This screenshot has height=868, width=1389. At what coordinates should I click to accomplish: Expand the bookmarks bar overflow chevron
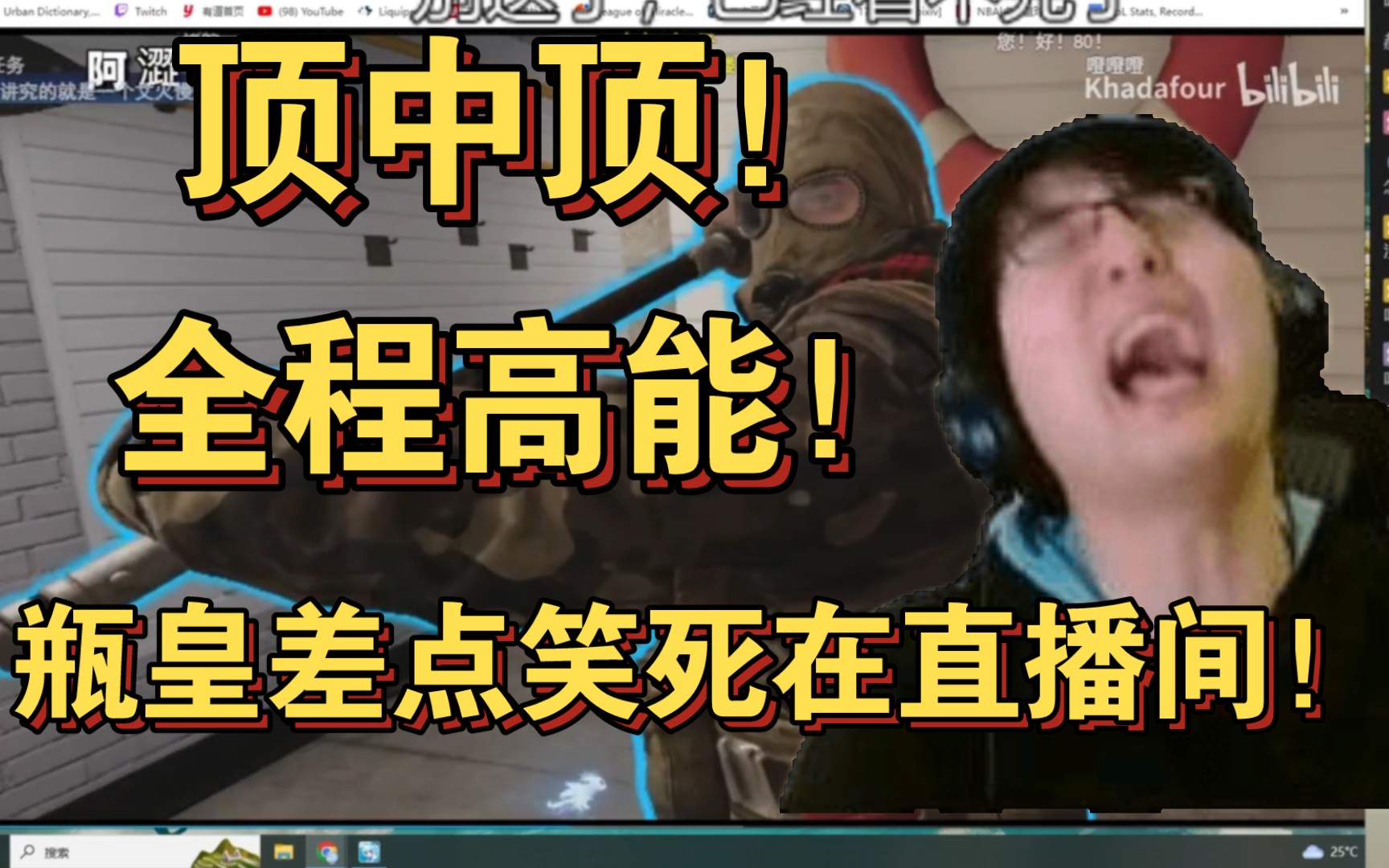[x=1343, y=11]
